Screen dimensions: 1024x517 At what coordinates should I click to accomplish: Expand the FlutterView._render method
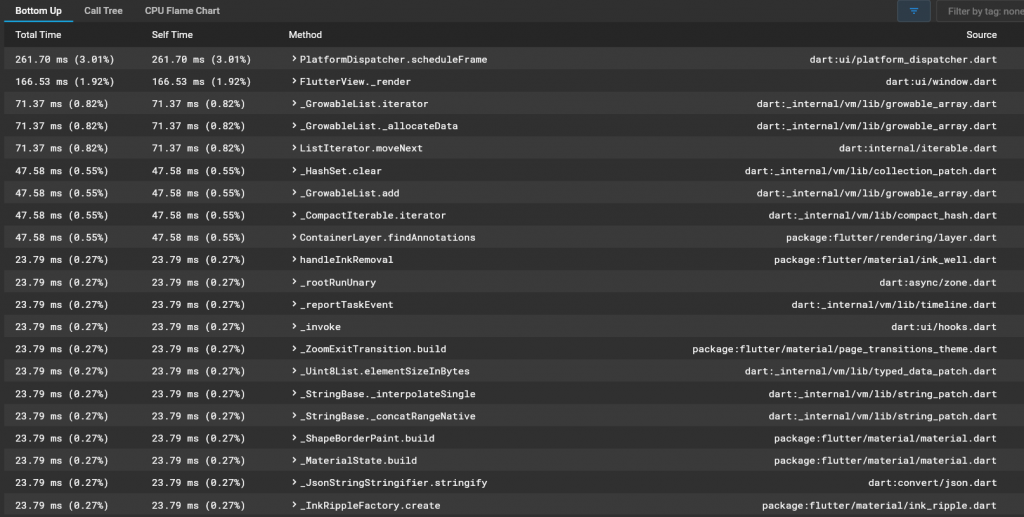point(294,82)
